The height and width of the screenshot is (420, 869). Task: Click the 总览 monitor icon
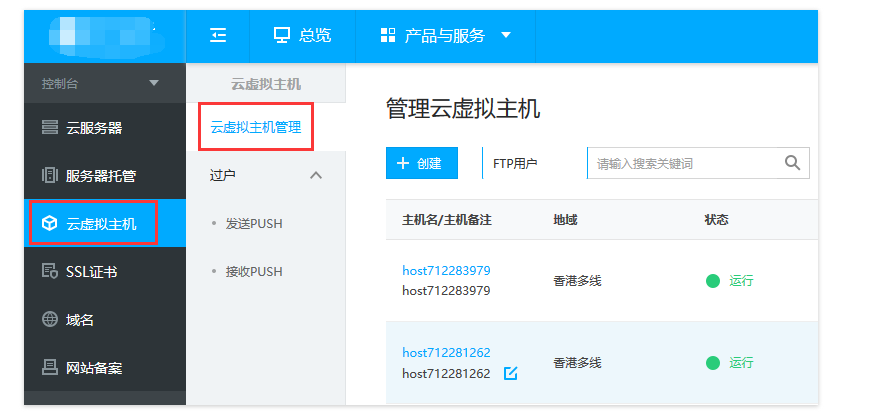pyautogui.click(x=282, y=36)
